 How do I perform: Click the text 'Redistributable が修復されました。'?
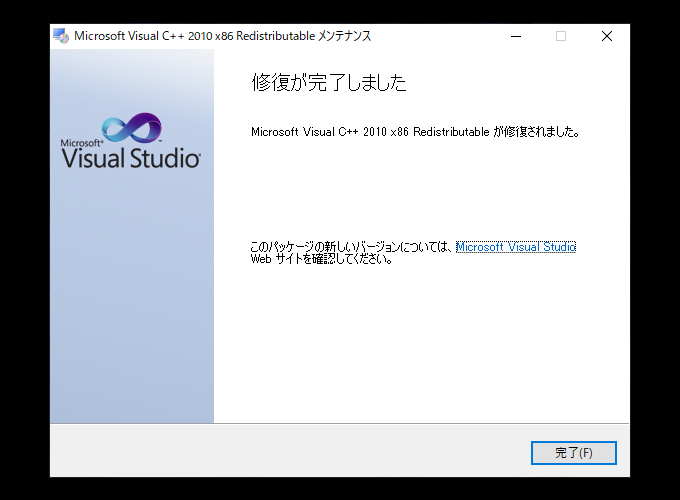(497, 132)
